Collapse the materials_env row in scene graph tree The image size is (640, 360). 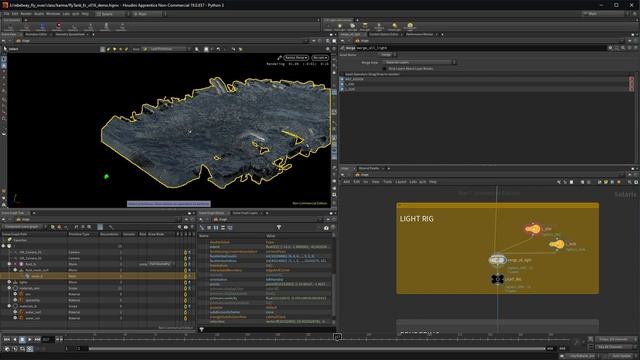9,288
